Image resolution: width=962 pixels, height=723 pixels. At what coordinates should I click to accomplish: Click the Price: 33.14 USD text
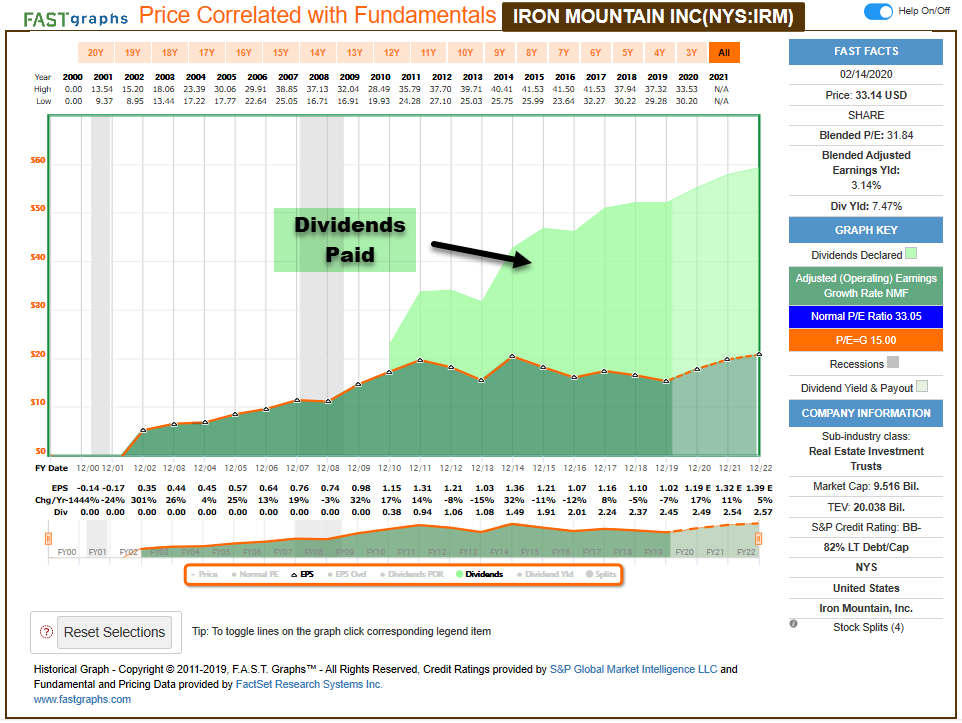click(x=866, y=95)
